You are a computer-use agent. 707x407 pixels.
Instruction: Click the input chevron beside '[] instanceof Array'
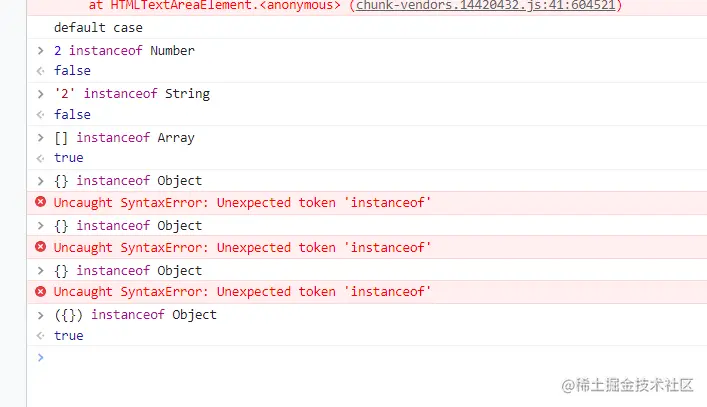[x=40, y=138]
